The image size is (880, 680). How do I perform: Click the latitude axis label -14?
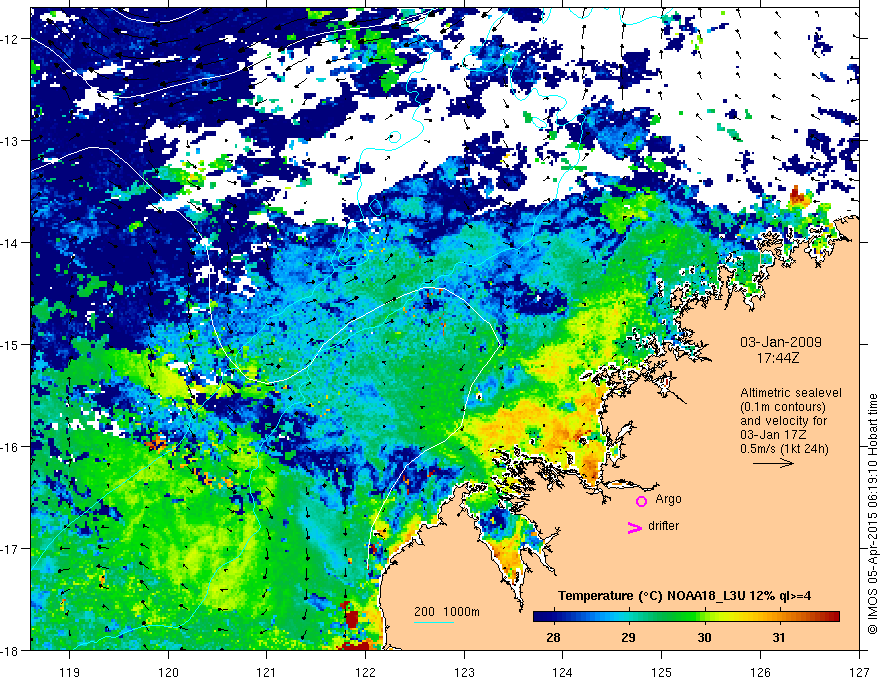(10, 243)
